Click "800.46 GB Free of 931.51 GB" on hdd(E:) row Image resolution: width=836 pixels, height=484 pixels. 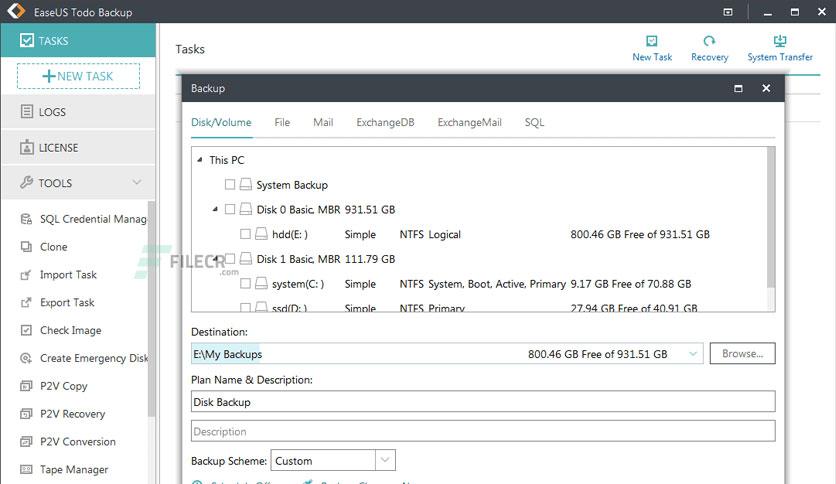(640, 234)
